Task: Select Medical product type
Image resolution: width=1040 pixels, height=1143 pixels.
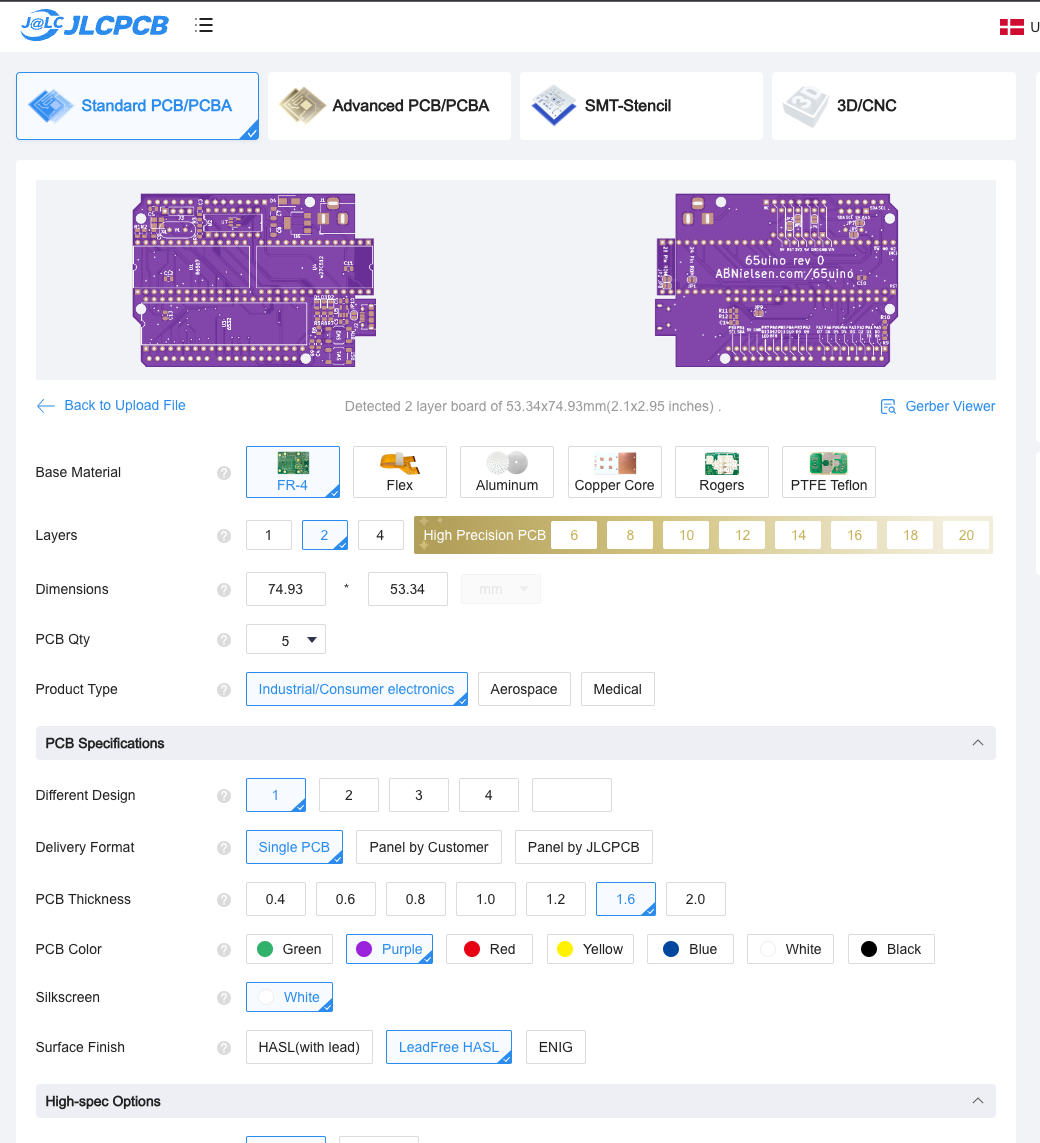Action: click(617, 689)
